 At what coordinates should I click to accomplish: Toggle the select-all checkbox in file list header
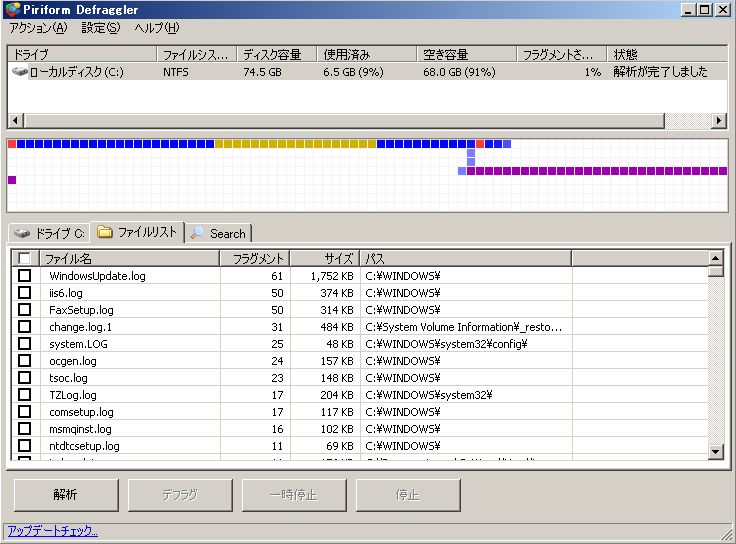click(24, 258)
